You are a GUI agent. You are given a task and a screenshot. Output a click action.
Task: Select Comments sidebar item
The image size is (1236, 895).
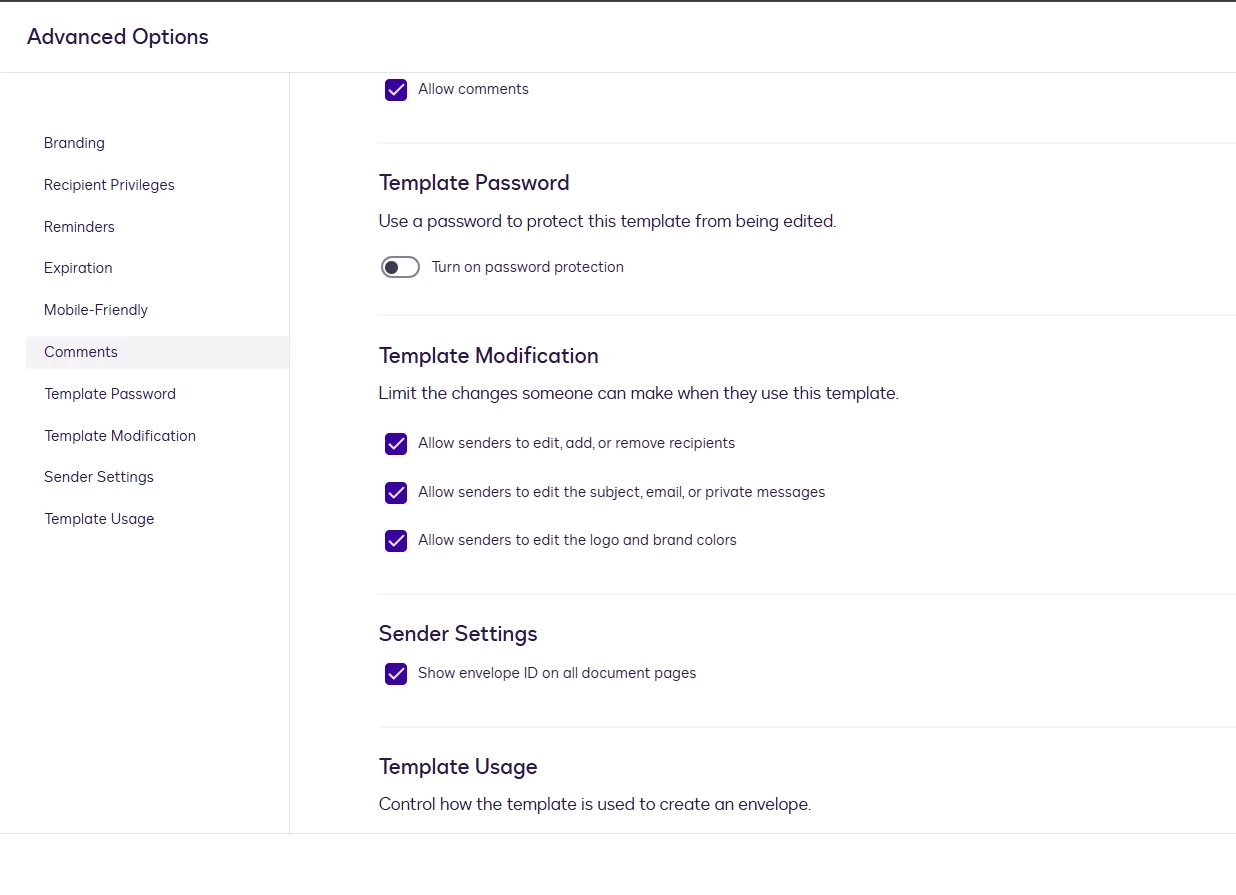click(x=81, y=352)
